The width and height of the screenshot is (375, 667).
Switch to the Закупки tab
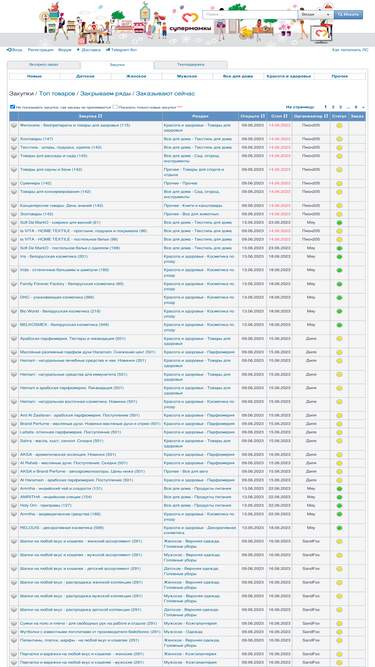(x=117, y=65)
